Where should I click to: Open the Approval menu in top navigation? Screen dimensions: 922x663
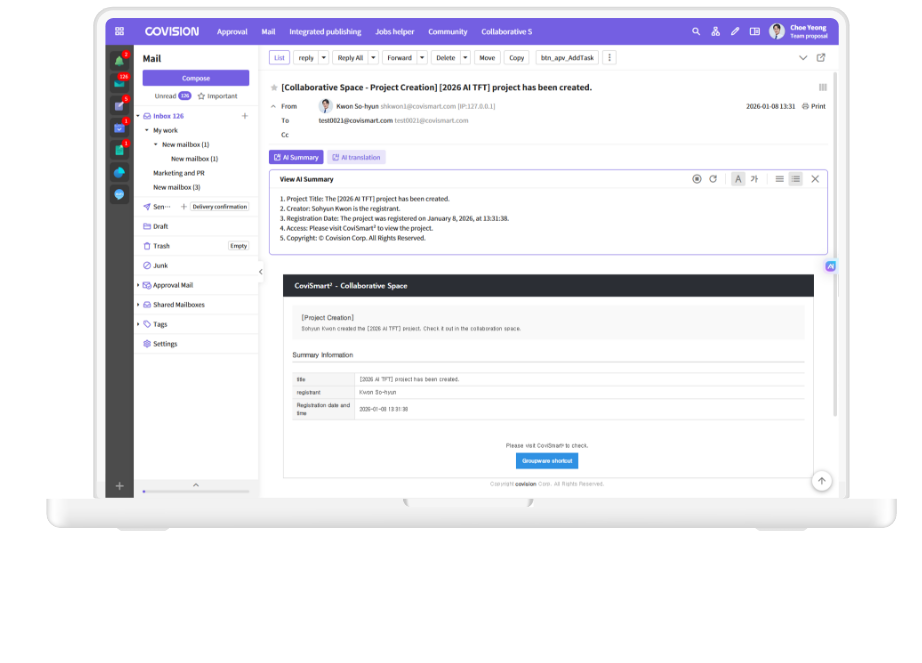pyautogui.click(x=232, y=31)
